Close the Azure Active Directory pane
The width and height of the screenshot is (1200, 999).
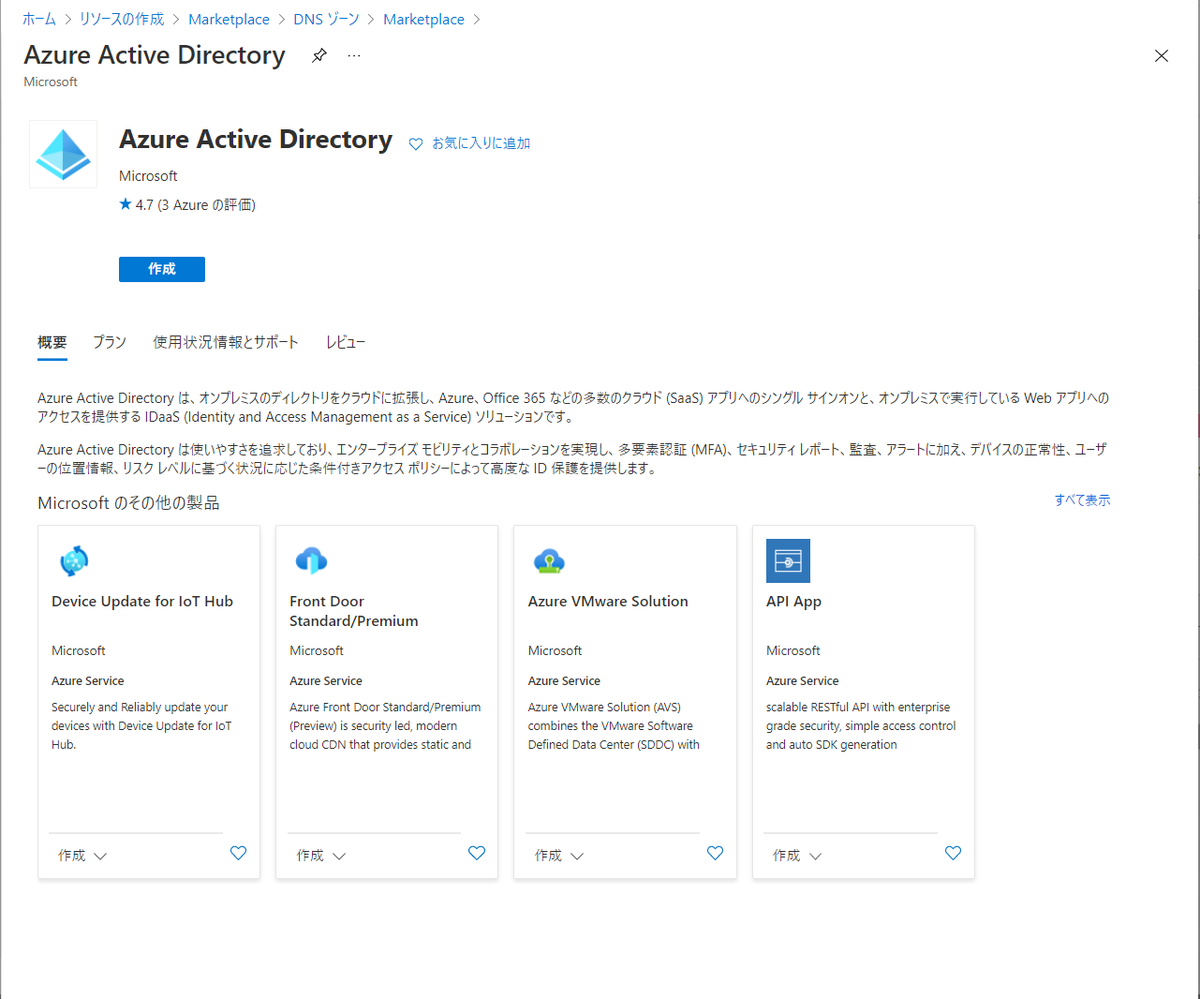pyautogui.click(x=1161, y=56)
